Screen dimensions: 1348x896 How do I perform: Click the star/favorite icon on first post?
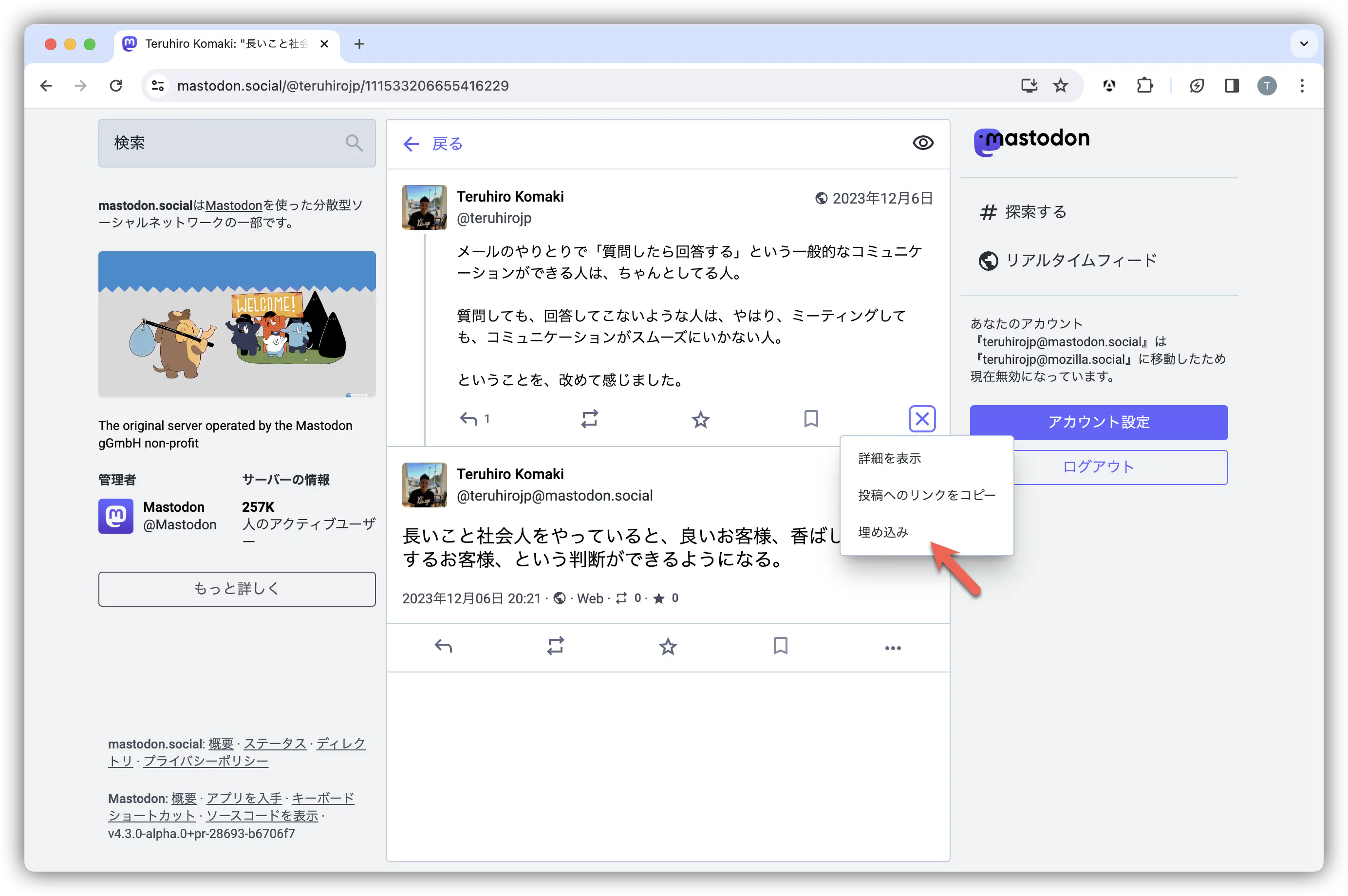pos(700,418)
